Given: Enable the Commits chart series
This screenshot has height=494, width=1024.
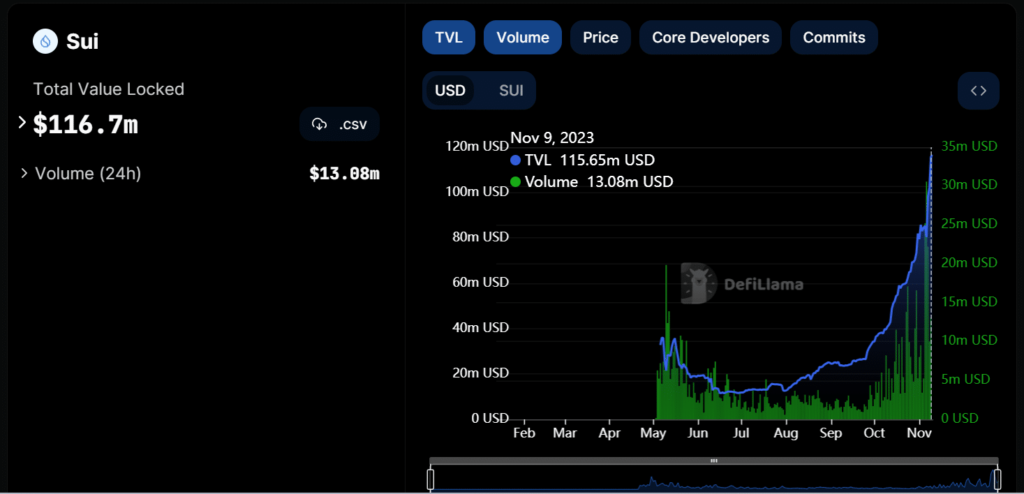Looking at the screenshot, I should tap(834, 38).
